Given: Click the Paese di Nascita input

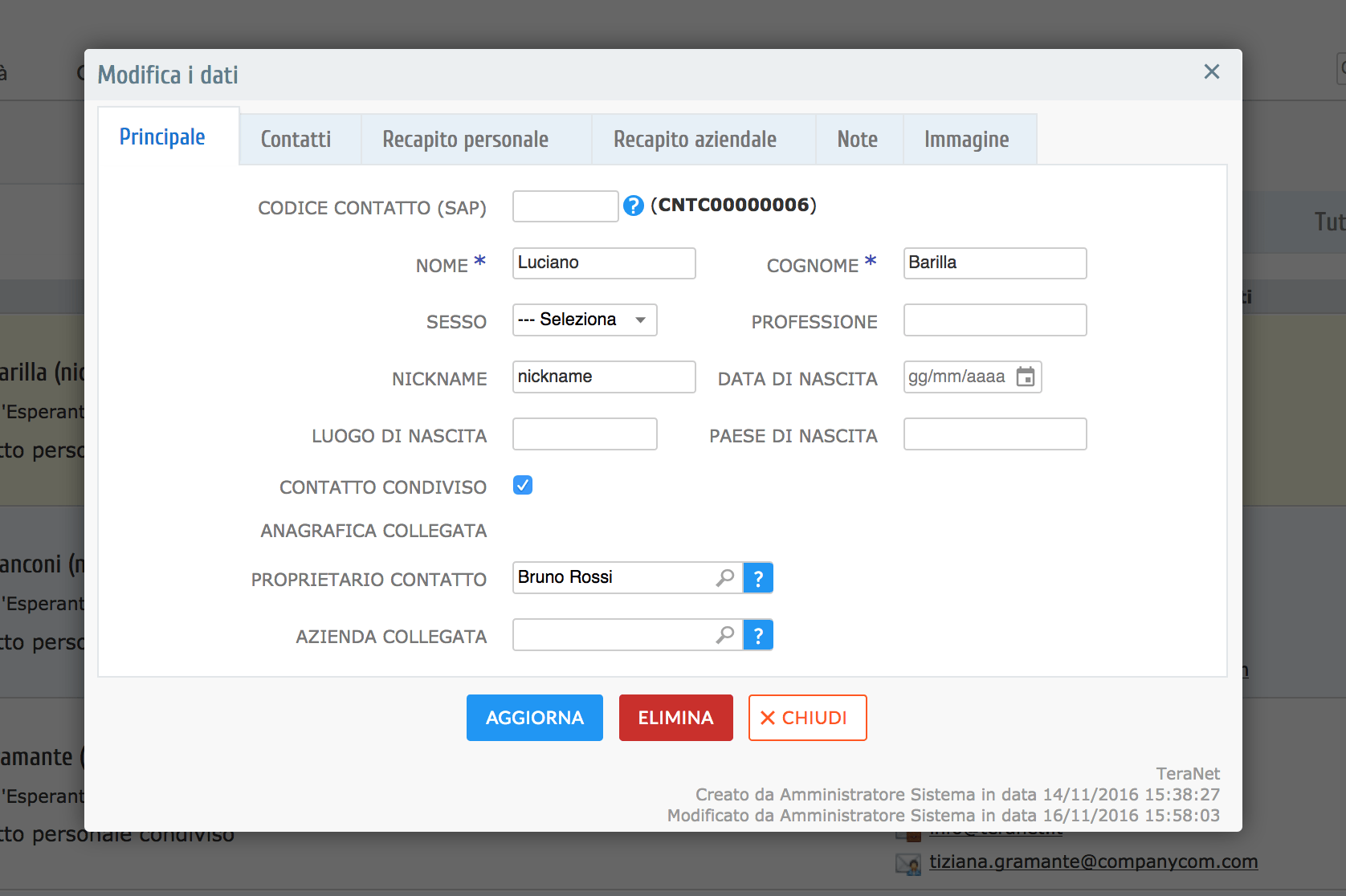Looking at the screenshot, I should 995,434.
